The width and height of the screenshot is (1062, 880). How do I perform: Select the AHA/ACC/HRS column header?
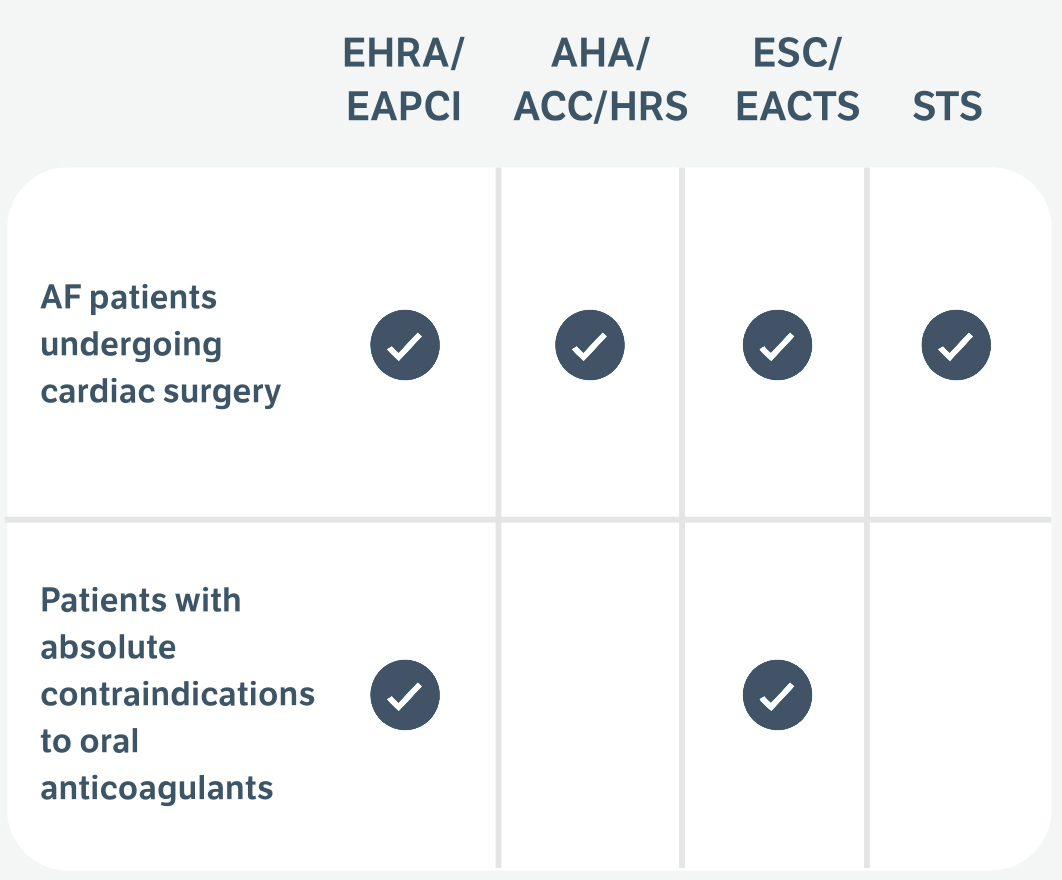click(601, 80)
